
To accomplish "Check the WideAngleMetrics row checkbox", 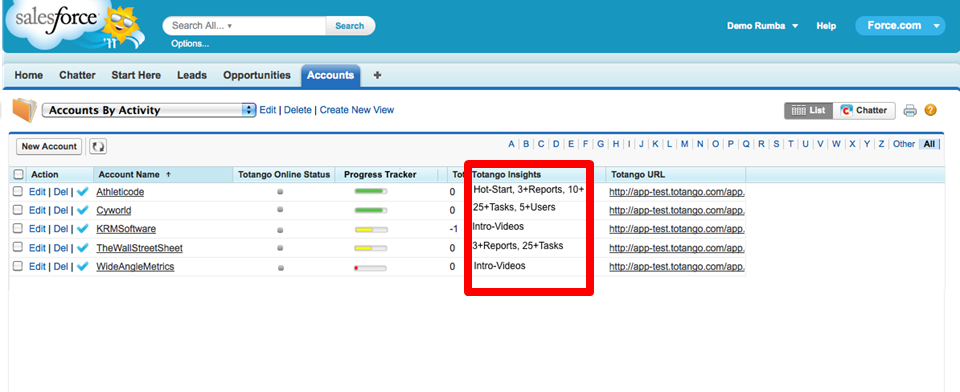I will (18, 266).
